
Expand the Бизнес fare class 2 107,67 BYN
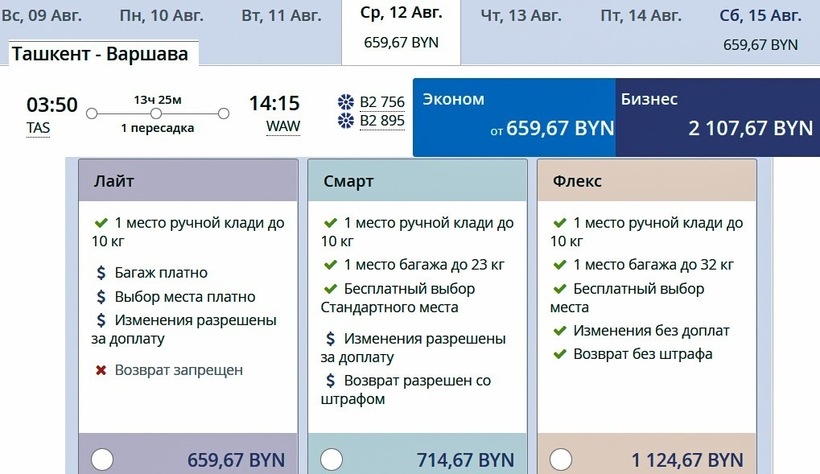coord(717,117)
